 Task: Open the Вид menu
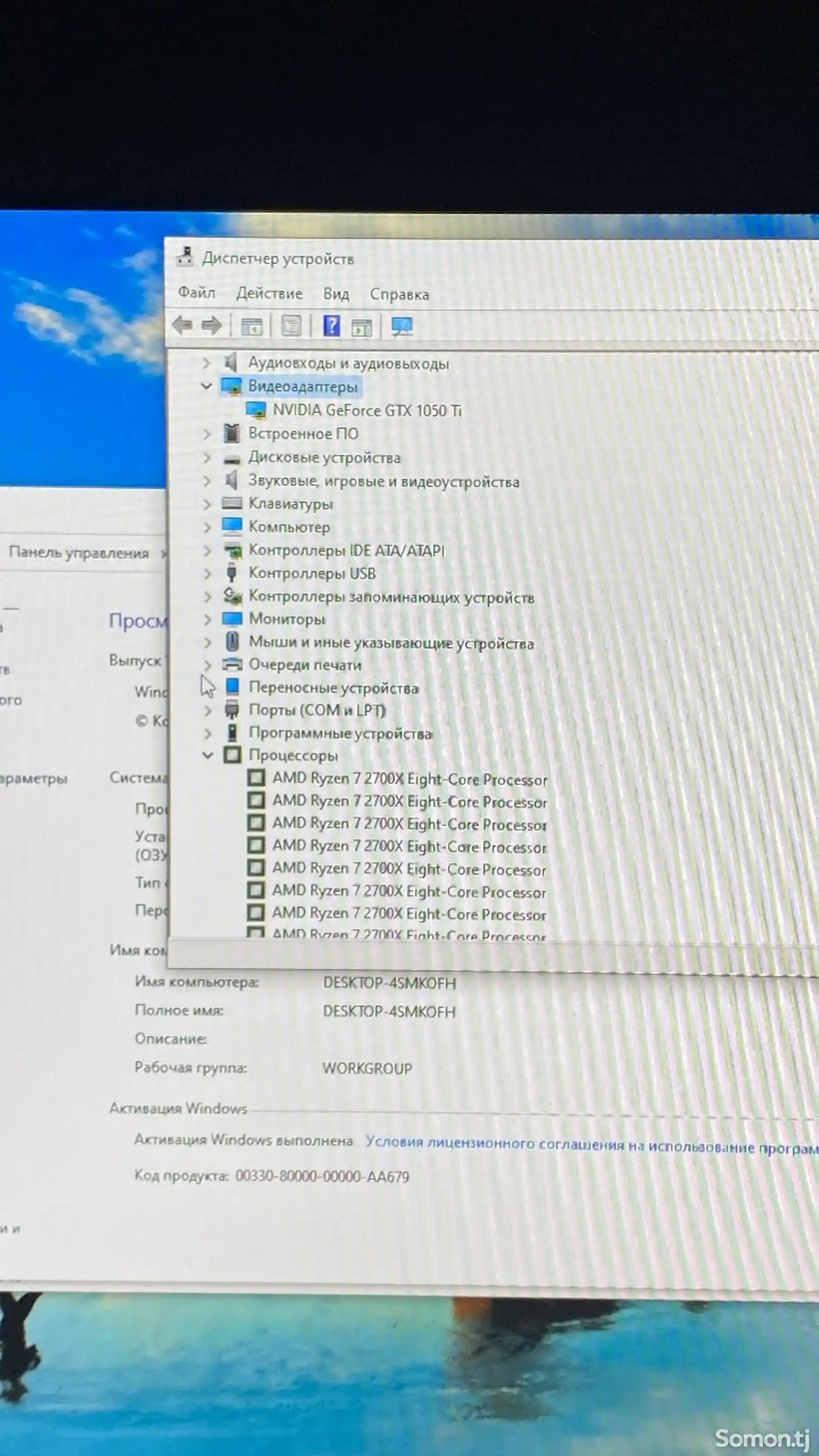pyautogui.click(x=336, y=294)
